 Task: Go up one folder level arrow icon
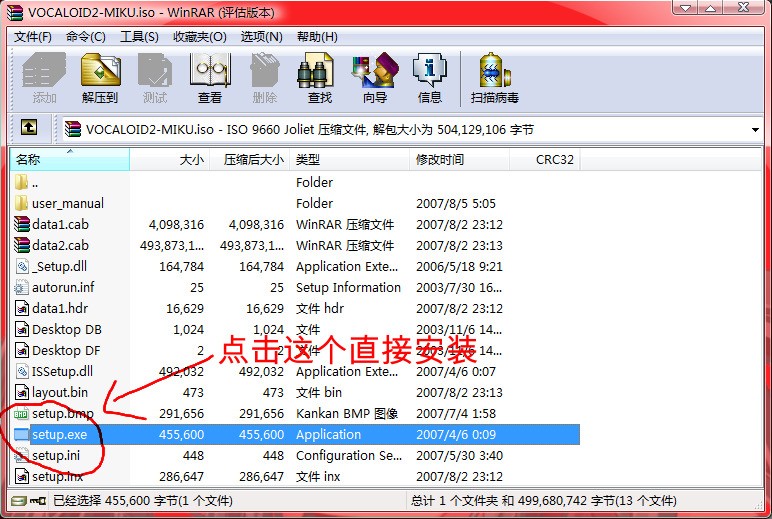tap(29, 128)
